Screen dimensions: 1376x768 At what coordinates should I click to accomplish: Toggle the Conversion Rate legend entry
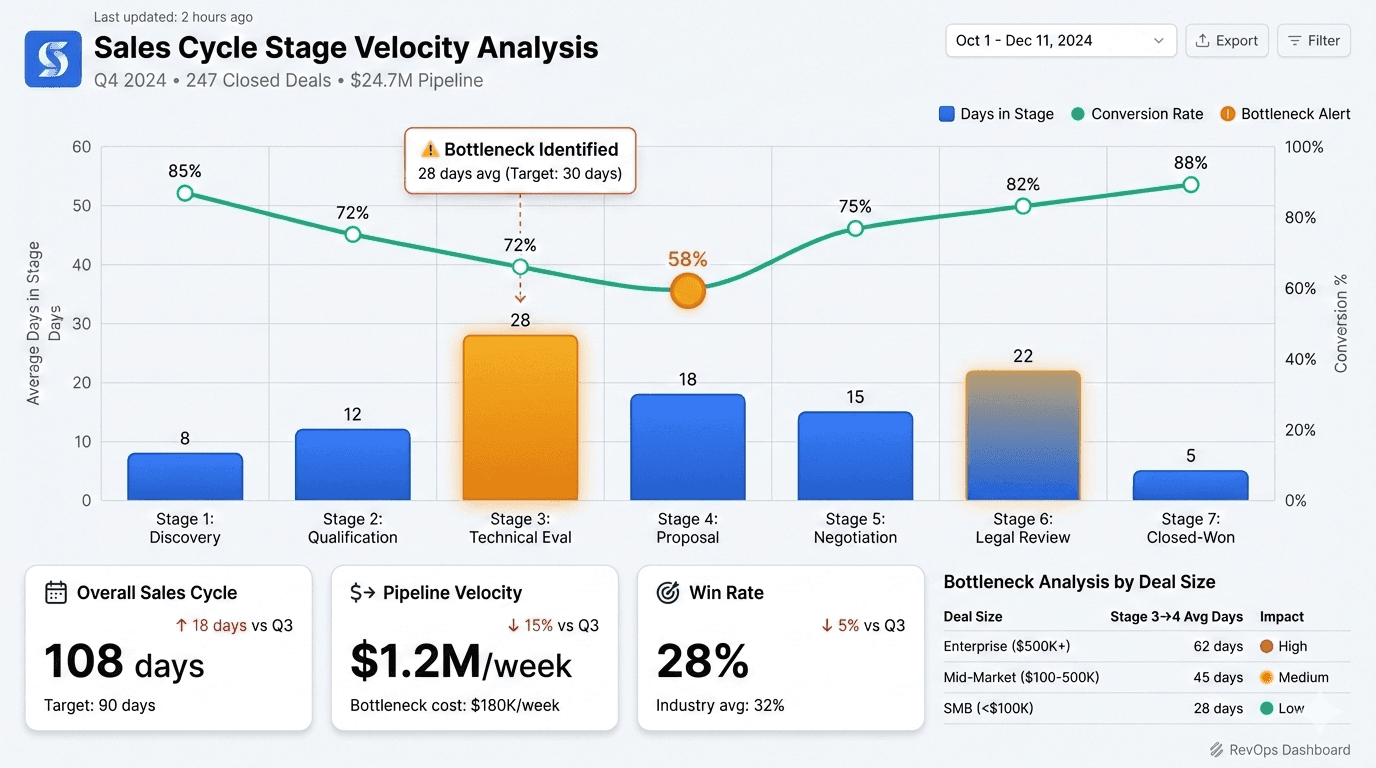coord(1137,114)
